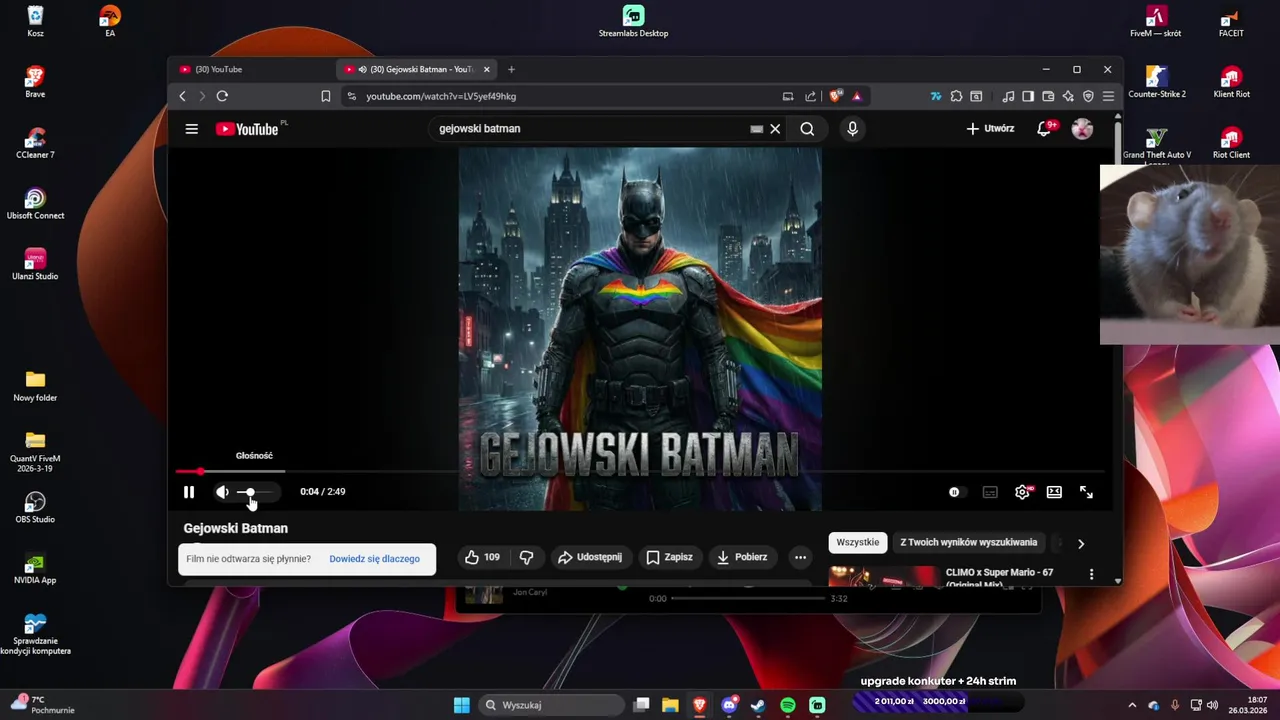Show hidden system tray icons
The height and width of the screenshot is (720, 1280).
[1132, 705]
